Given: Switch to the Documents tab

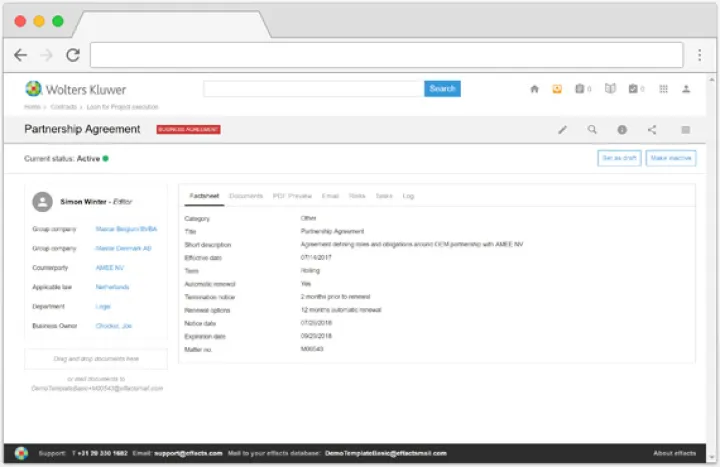Looking at the screenshot, I should click(245, 196).
